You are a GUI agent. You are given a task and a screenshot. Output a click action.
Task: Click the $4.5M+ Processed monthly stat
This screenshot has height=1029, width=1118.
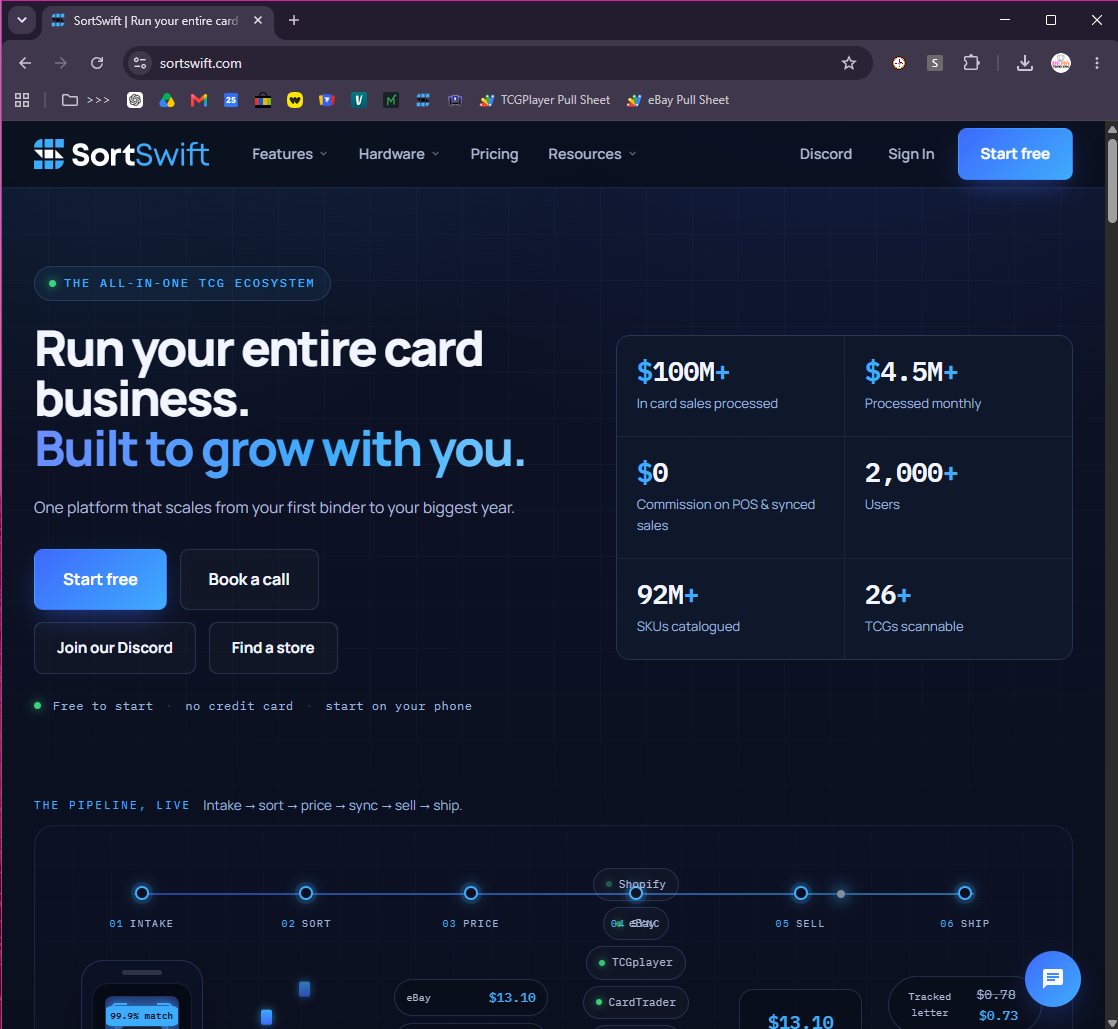tap(958, 386)
